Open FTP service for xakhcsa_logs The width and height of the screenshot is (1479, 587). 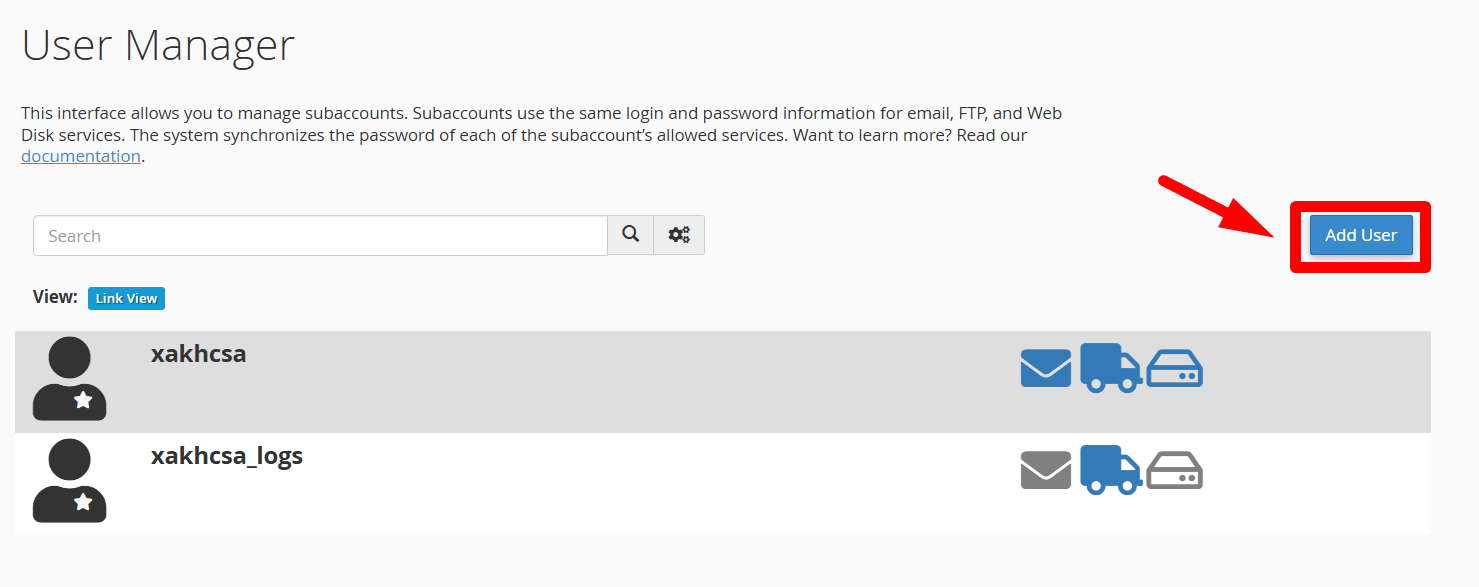[x=1110, y=470]
